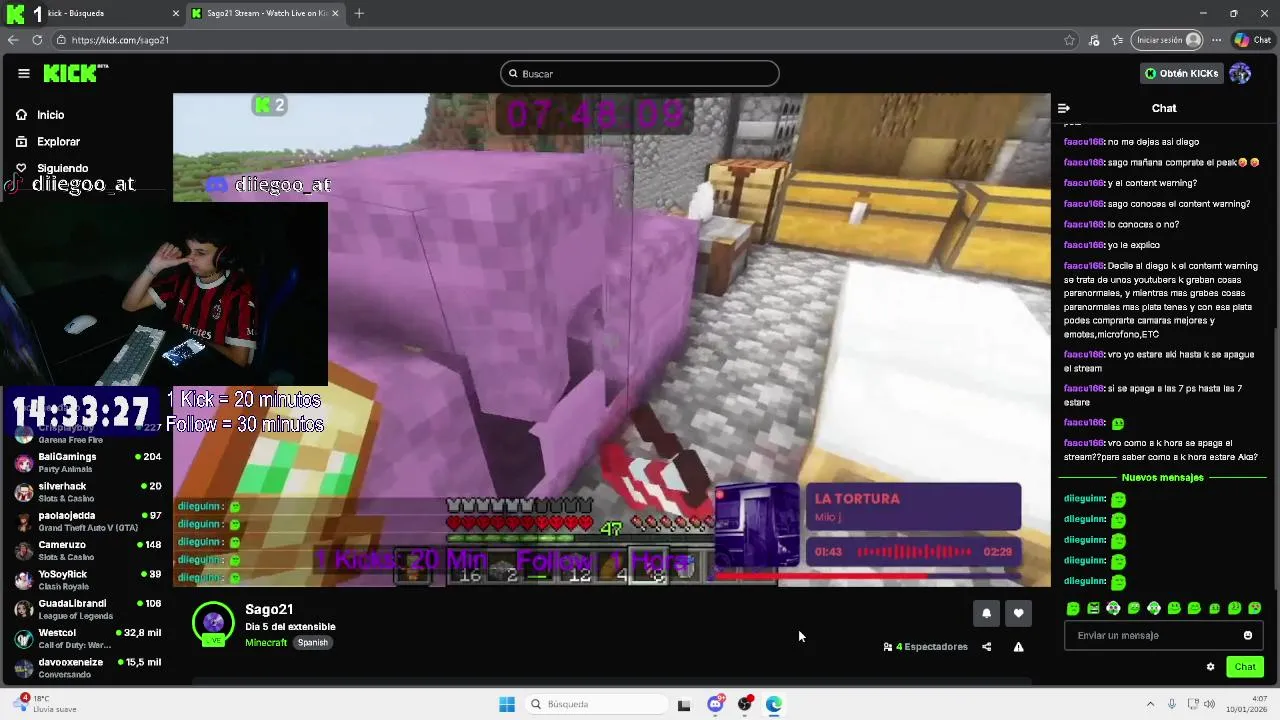
Task: Open the Sago21 channel name
Action: click(x=269, y=609)
